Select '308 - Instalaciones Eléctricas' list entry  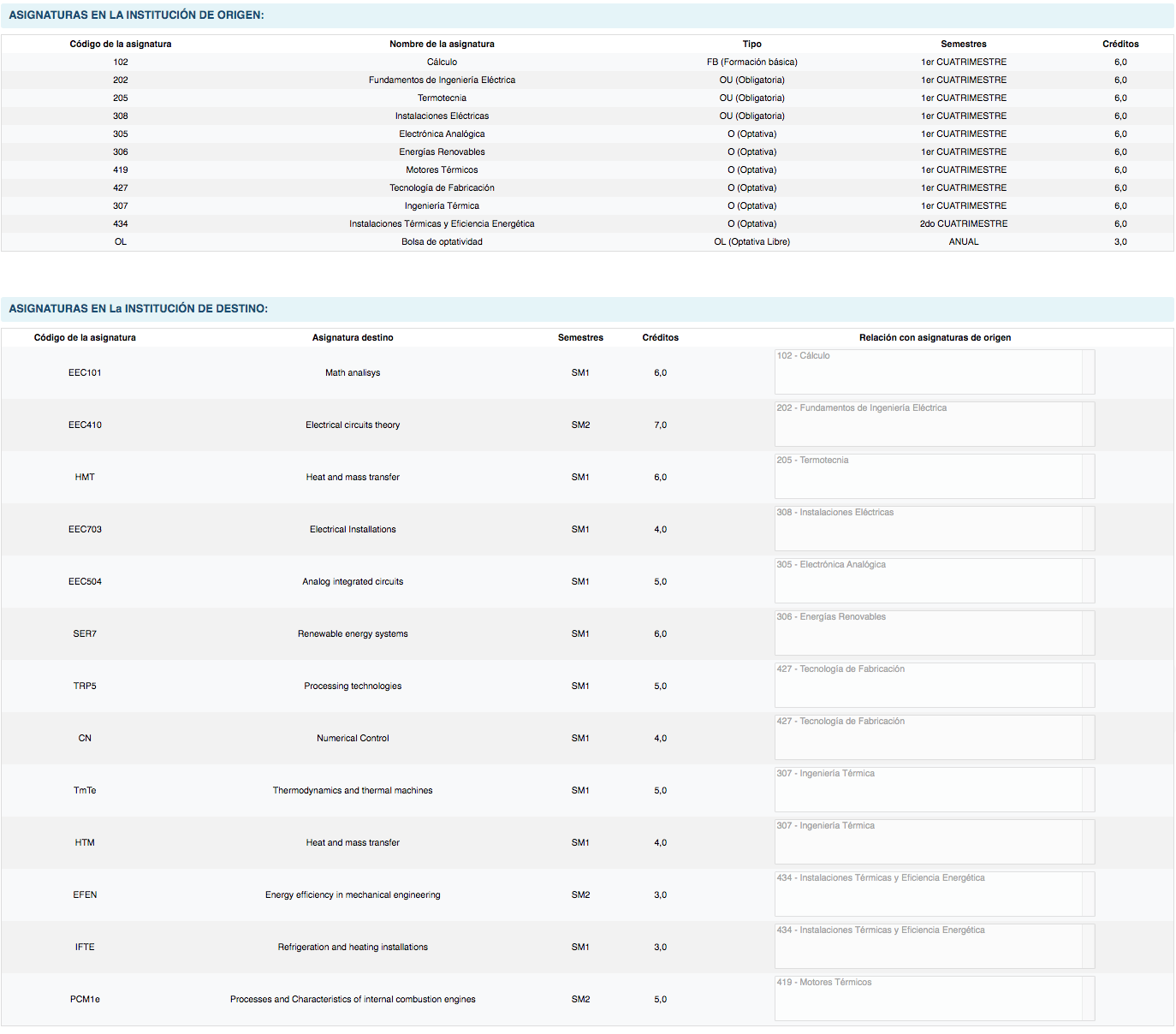[834, 513]
